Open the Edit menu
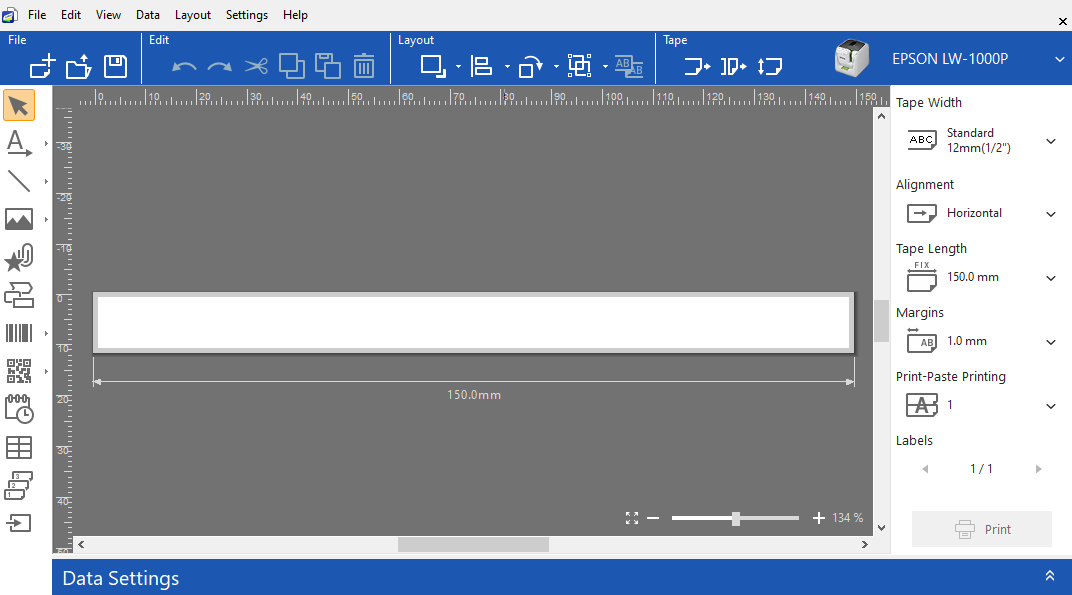 70,15
